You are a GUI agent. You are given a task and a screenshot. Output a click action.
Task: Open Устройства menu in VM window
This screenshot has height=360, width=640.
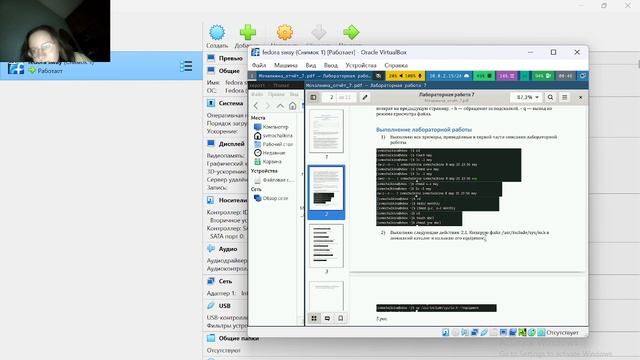tap(361, 65)
